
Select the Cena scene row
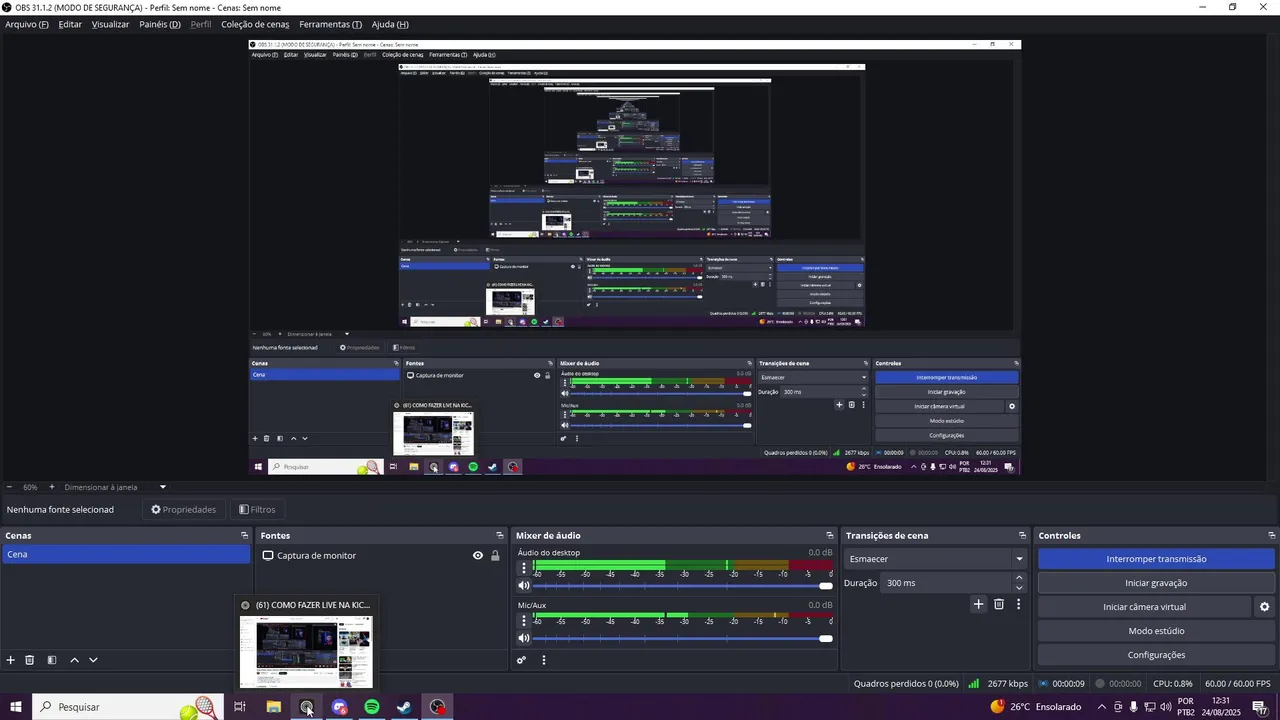[x=125, y=555]
